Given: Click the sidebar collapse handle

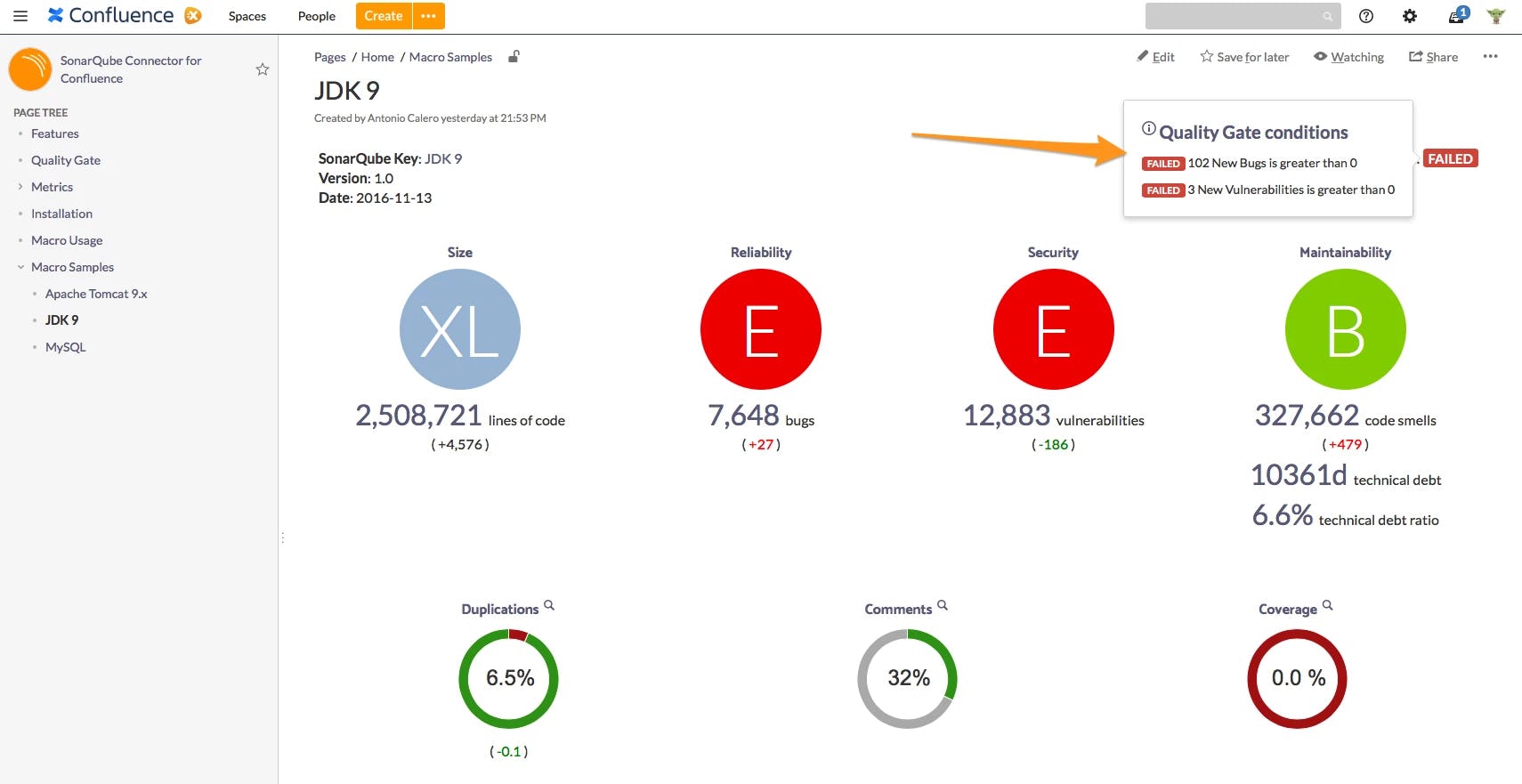Looking at the screenshot, I should (x=282, y=537).
